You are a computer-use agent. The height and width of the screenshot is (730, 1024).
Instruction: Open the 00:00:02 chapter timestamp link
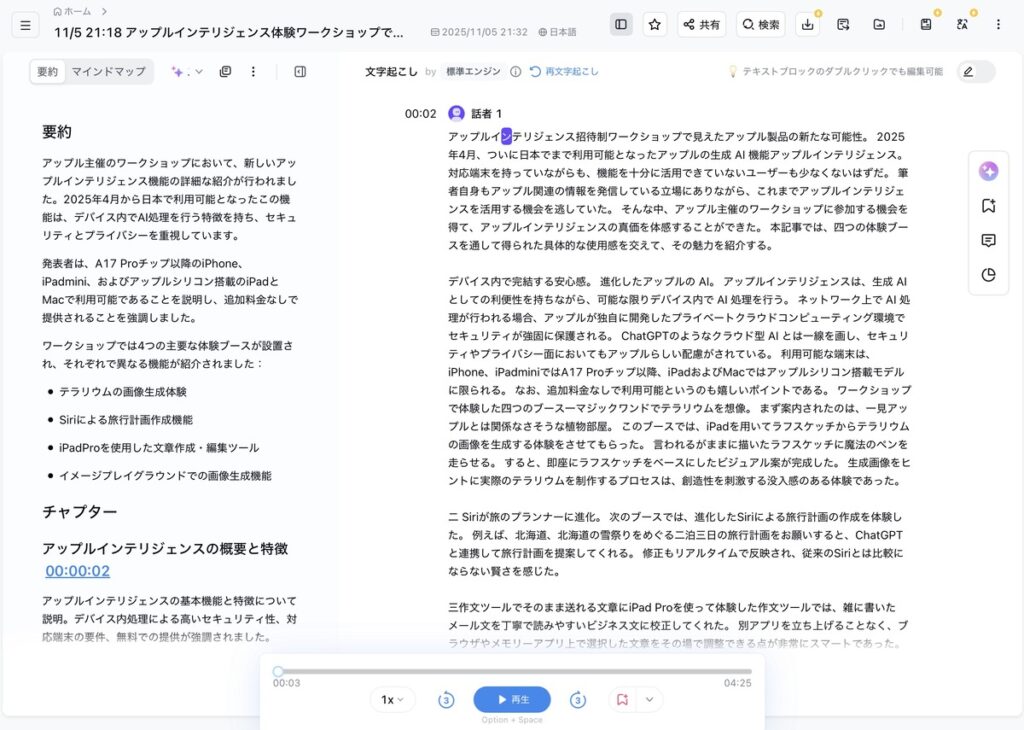[x=77, y=571]
